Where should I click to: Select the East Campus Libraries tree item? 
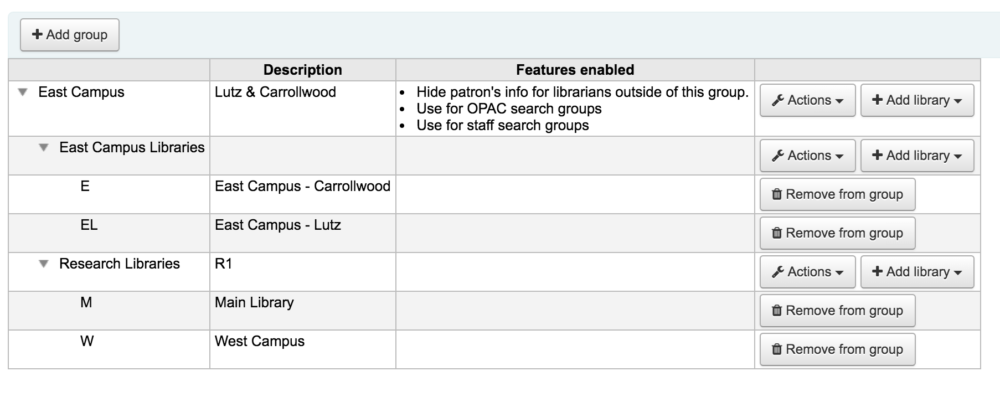pos(132,147)
